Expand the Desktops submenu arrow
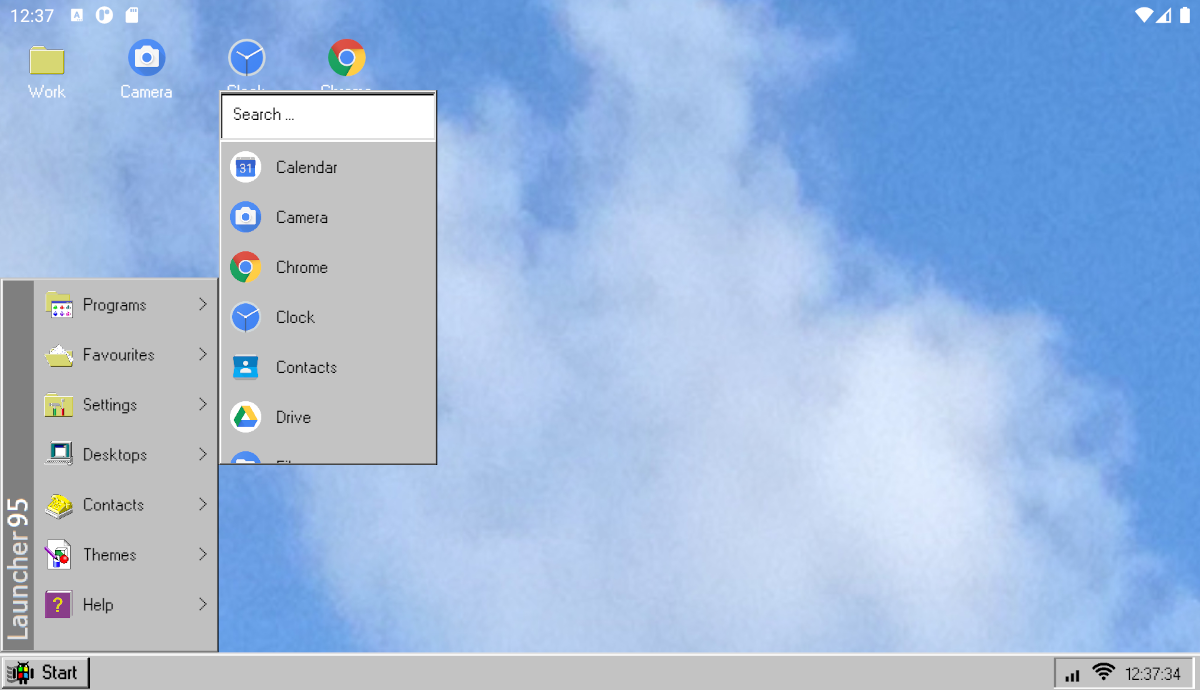The image size is (1200, 690). [202, 454]
